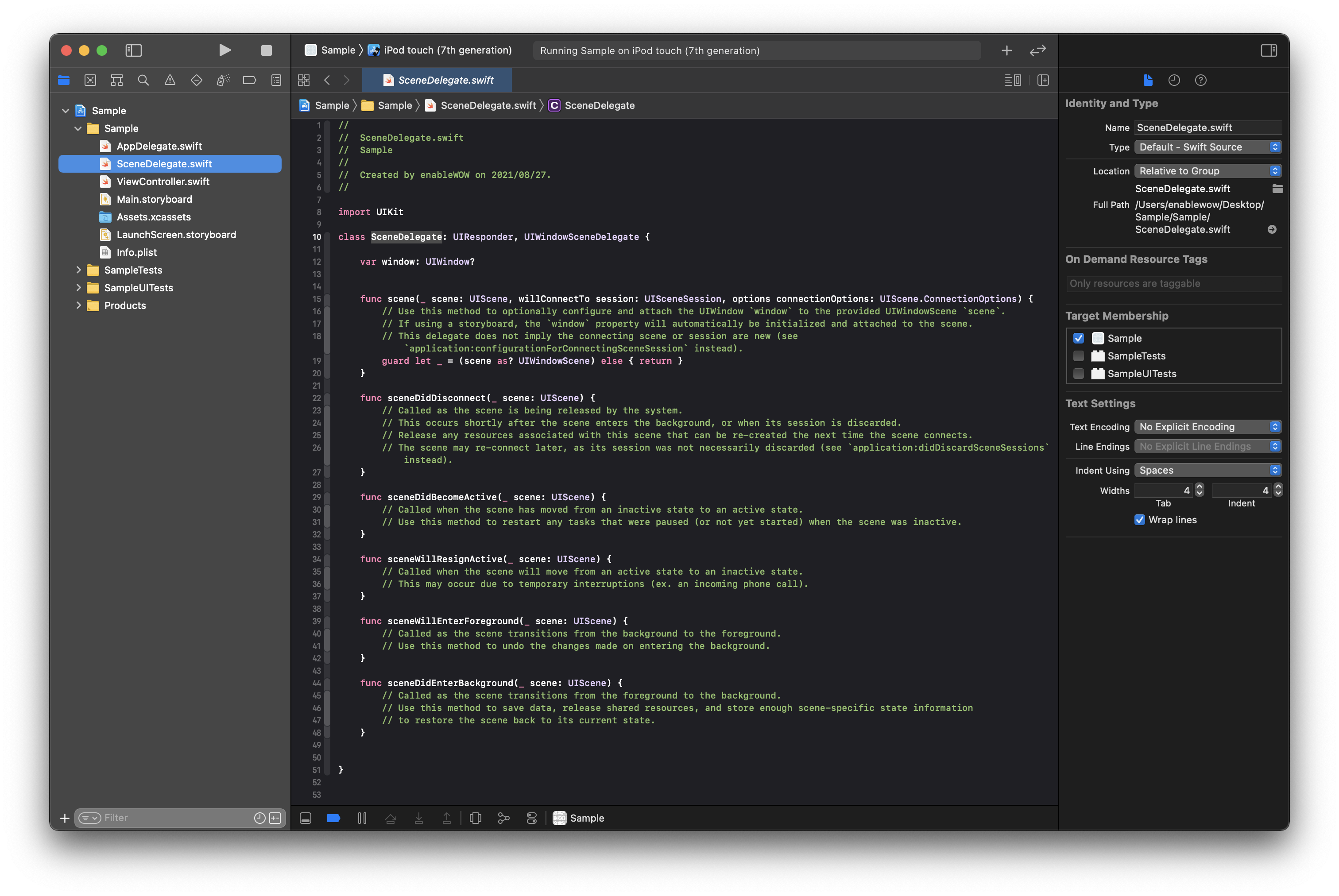The image size is (1339, 896).
Task: Enable SampleTests target membership checkbox
Action: point(1078,356)
